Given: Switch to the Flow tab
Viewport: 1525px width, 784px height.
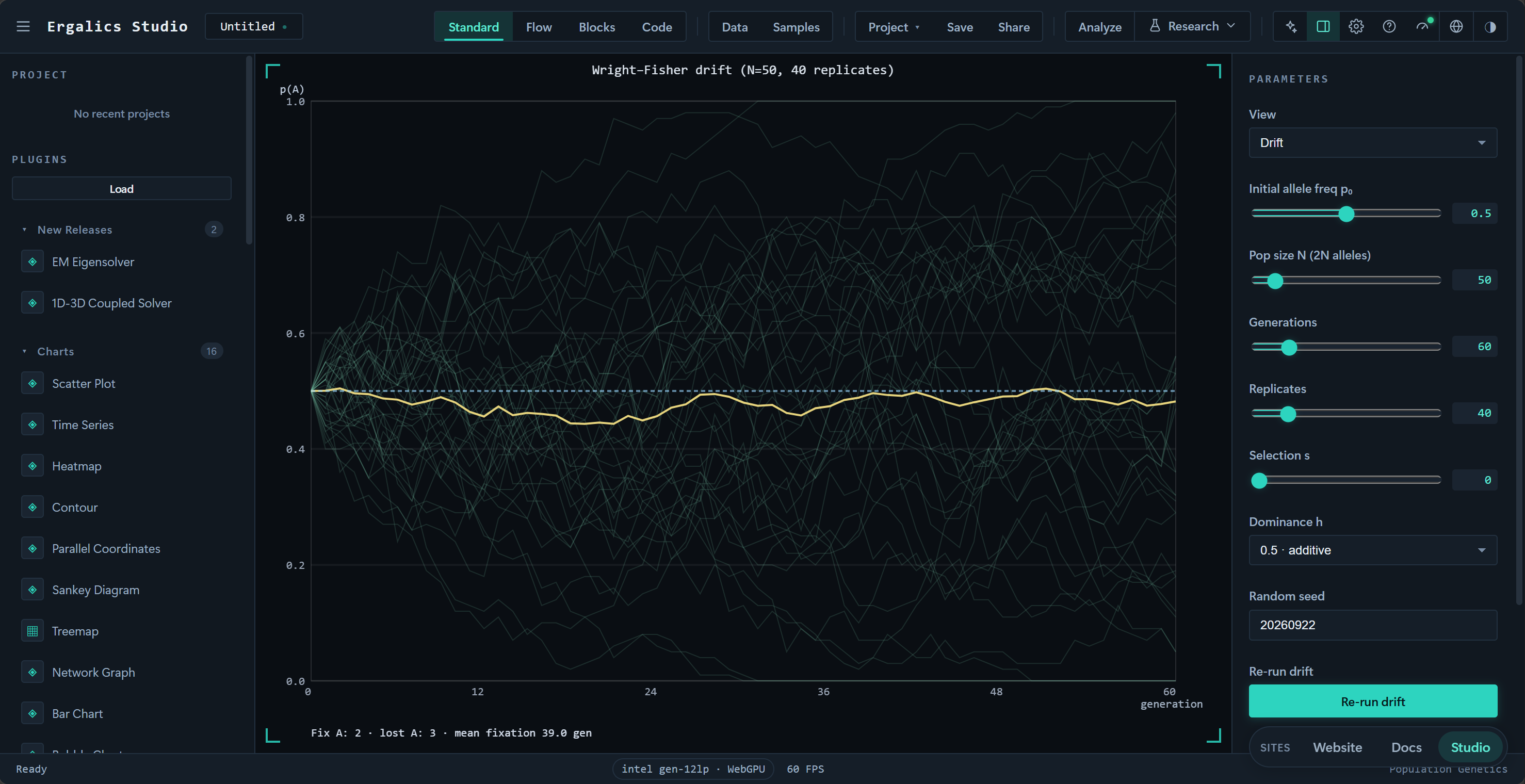Looking at the screenshot, I should coord(539,27).
